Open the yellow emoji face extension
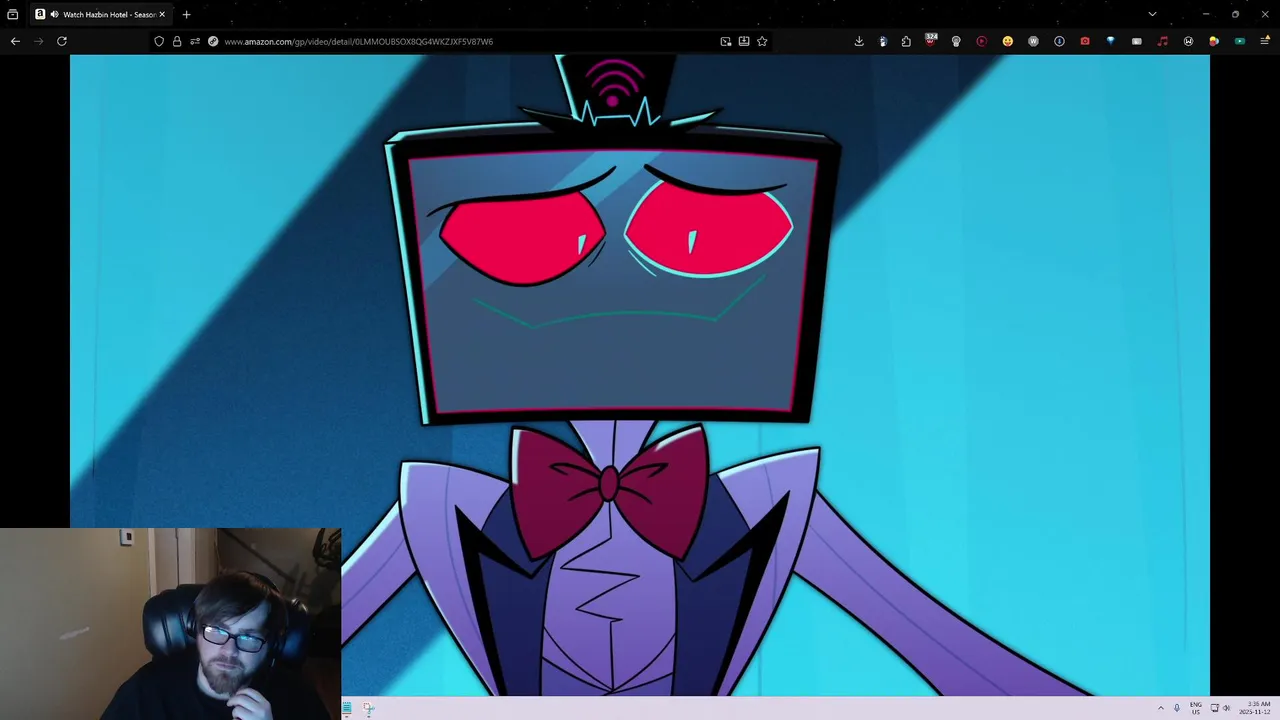The width and height of the screenshot is (1280, 720). pos(1007,41)
